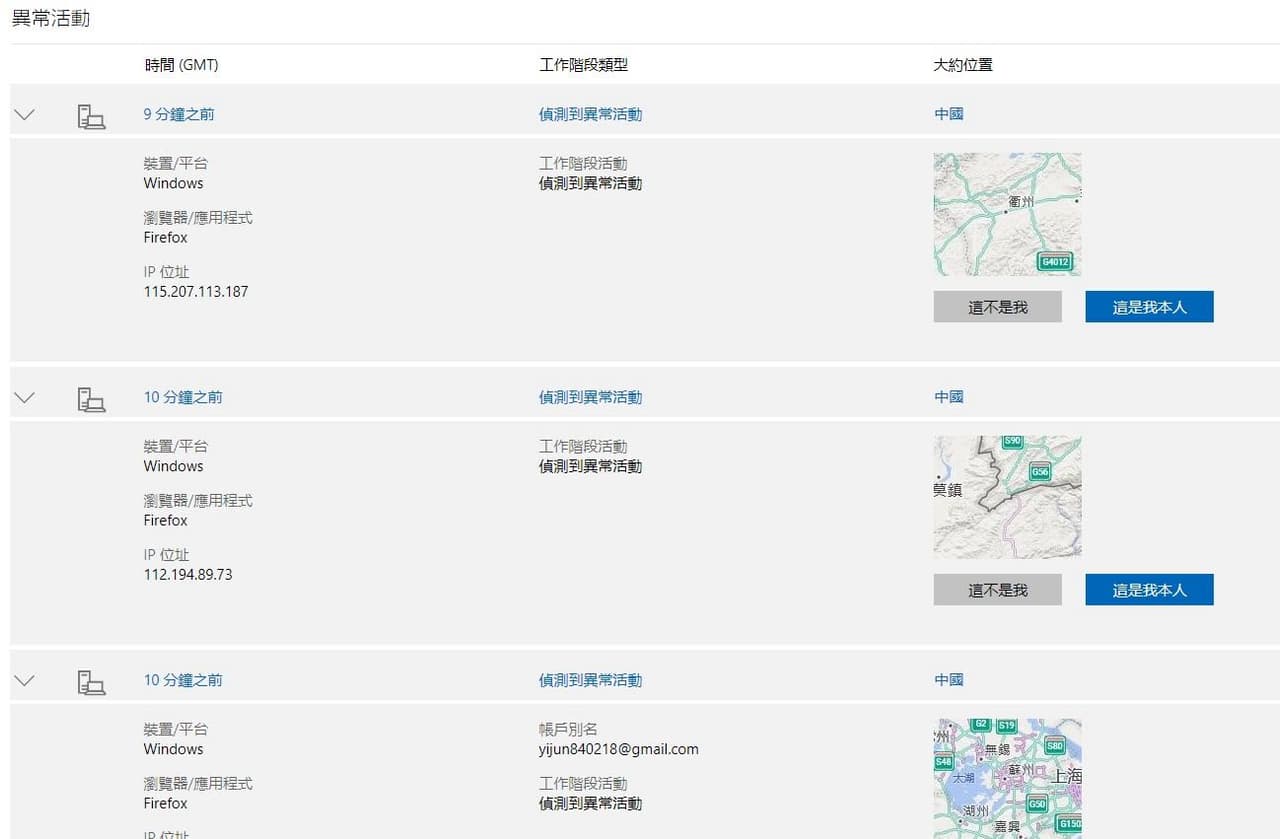Click 中國 link in the yijun840218 entry row
1280x839 pixels.
tap(948, 680)
